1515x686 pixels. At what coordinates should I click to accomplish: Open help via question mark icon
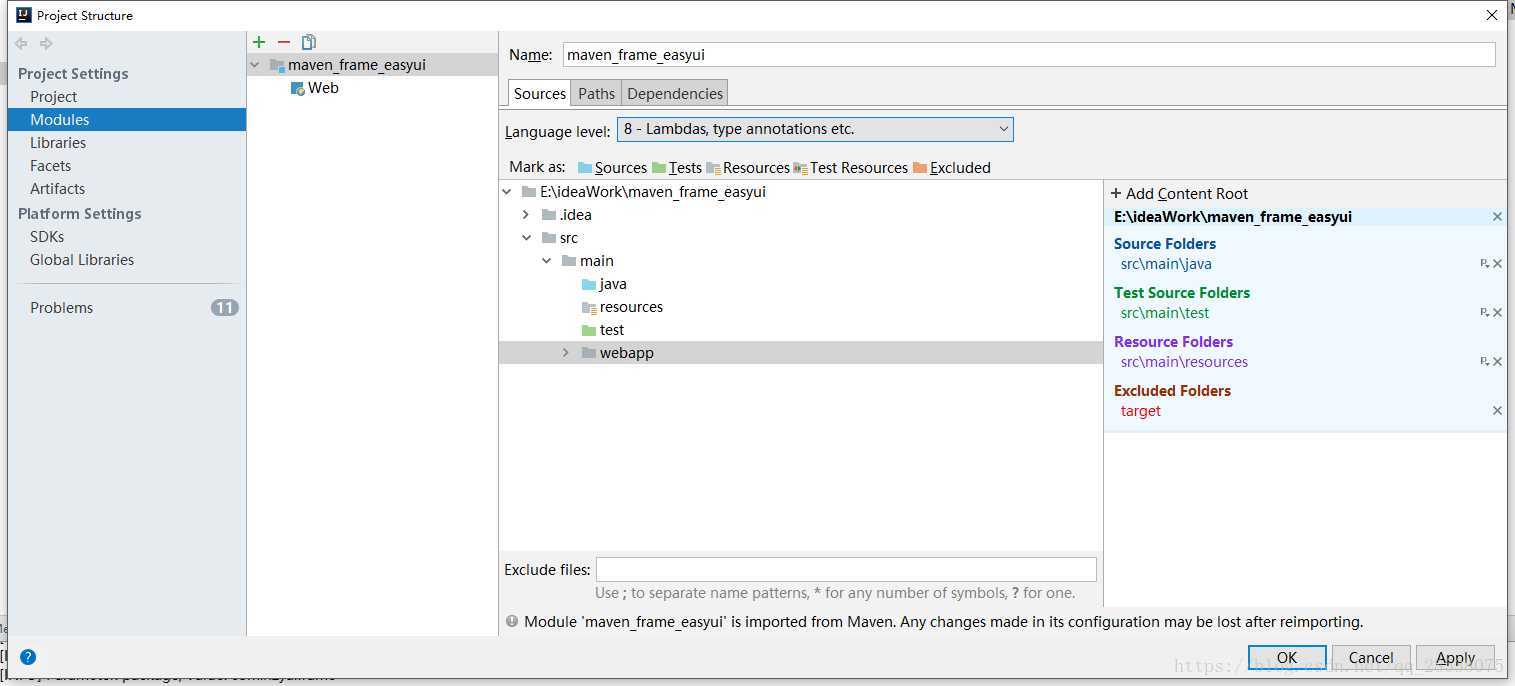point(28,657)
